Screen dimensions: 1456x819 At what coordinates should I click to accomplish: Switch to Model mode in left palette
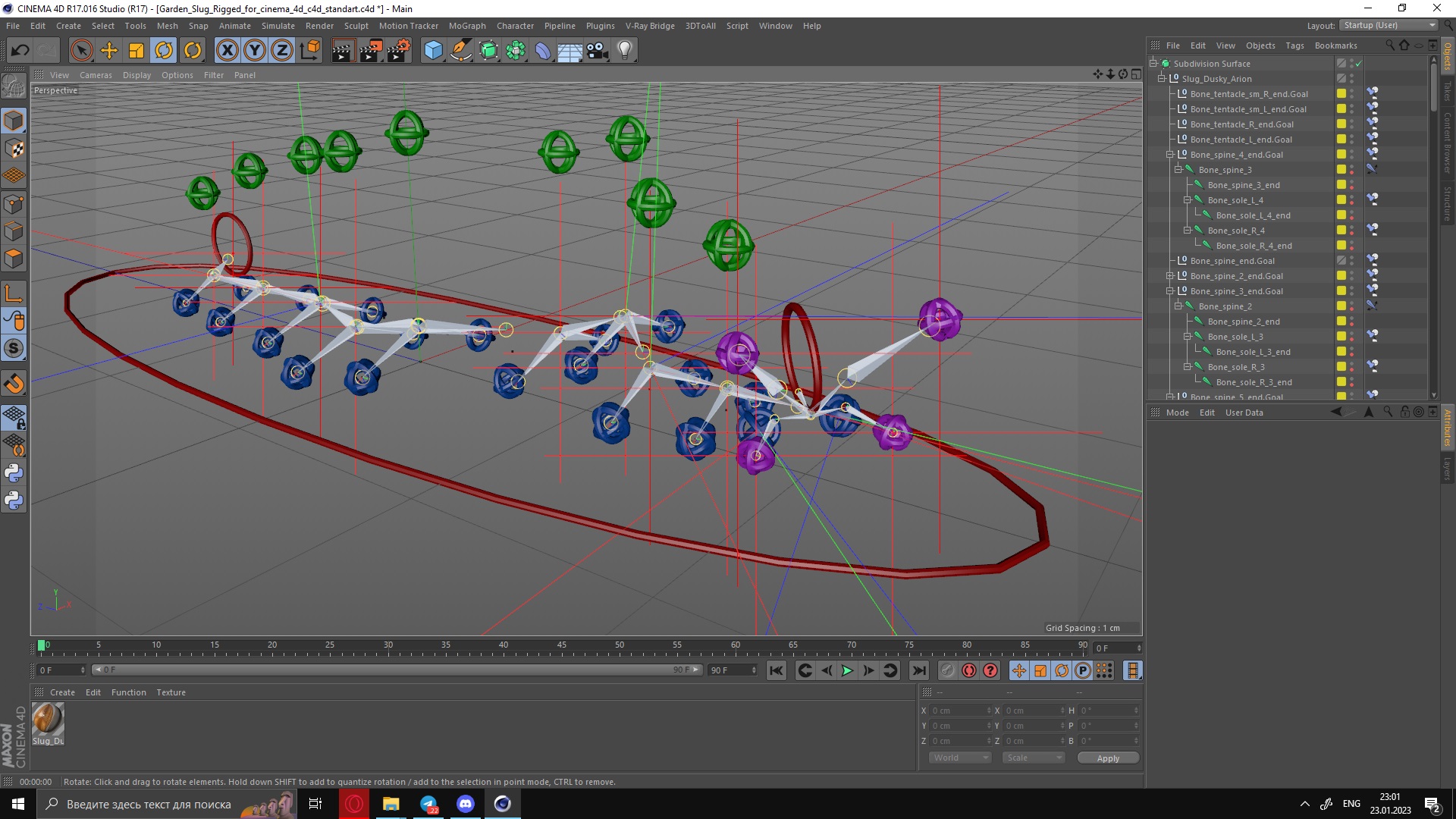tap(14, 121)
